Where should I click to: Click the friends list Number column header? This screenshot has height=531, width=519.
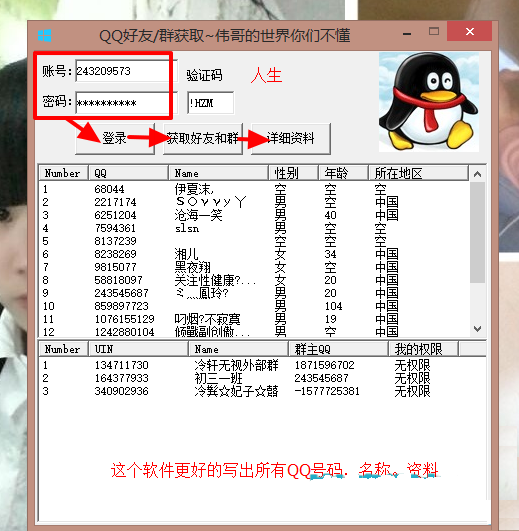(64, 173)
